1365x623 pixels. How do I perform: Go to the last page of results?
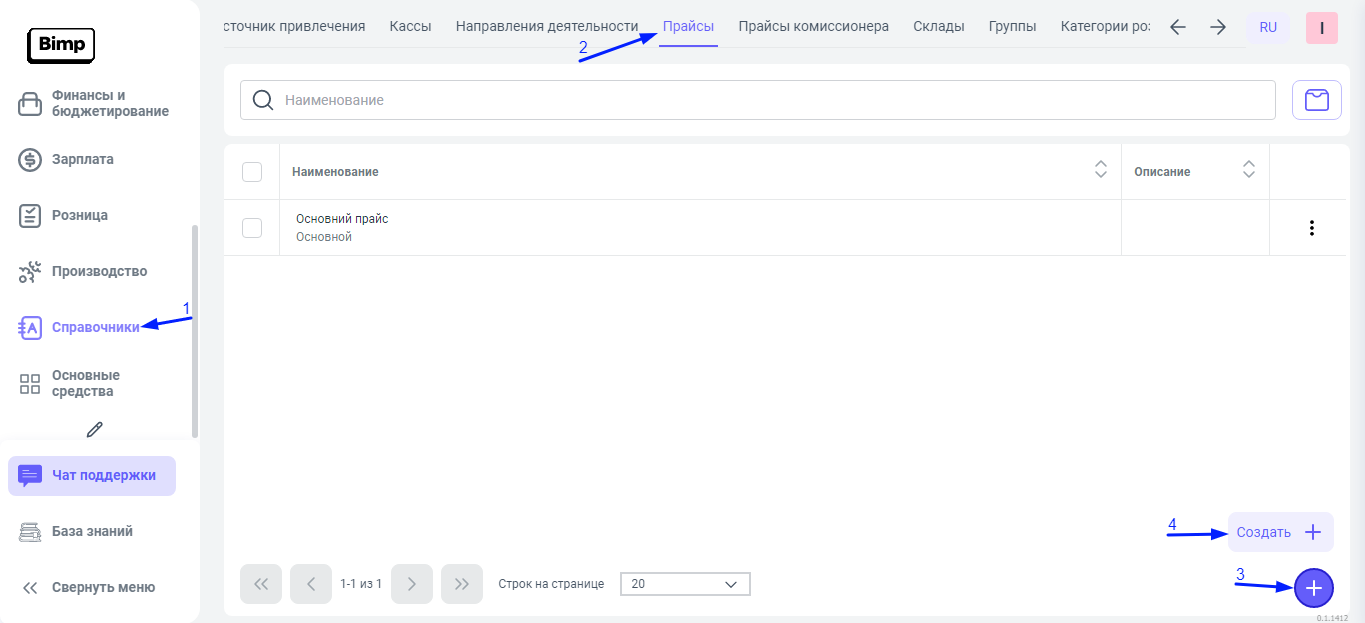point(461,584)
